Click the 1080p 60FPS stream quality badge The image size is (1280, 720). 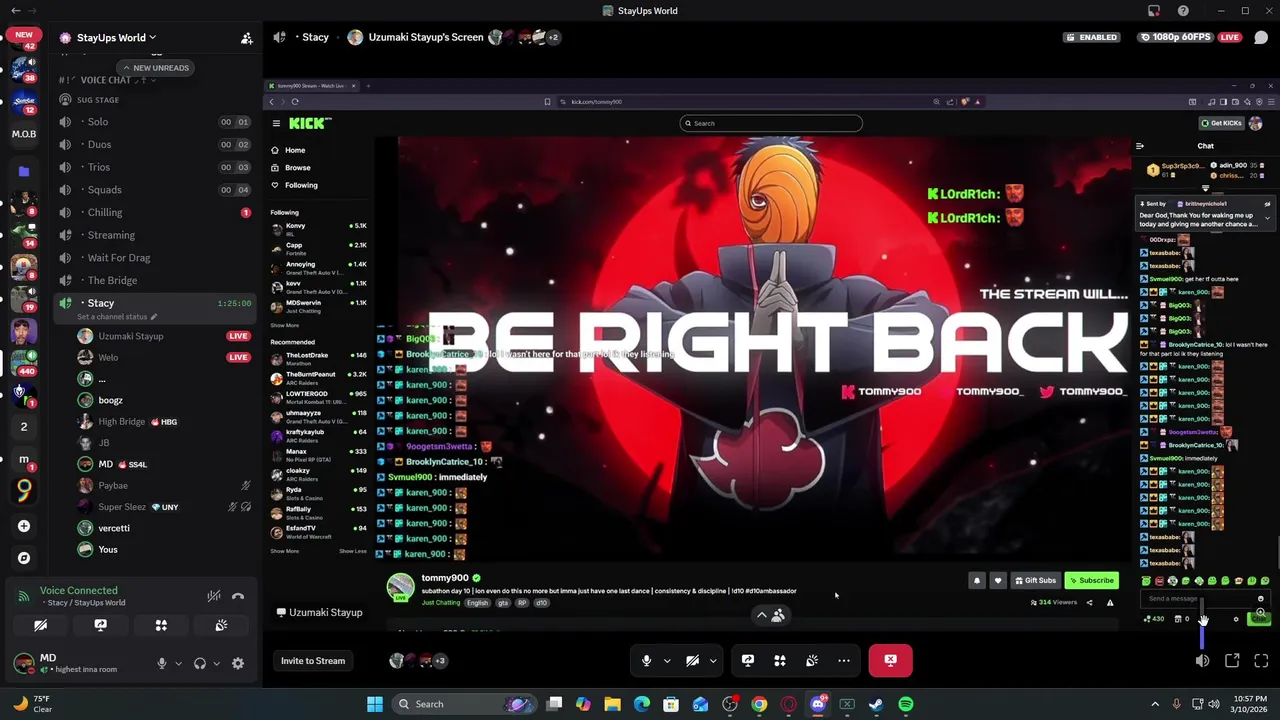[x=1175, y=37]
